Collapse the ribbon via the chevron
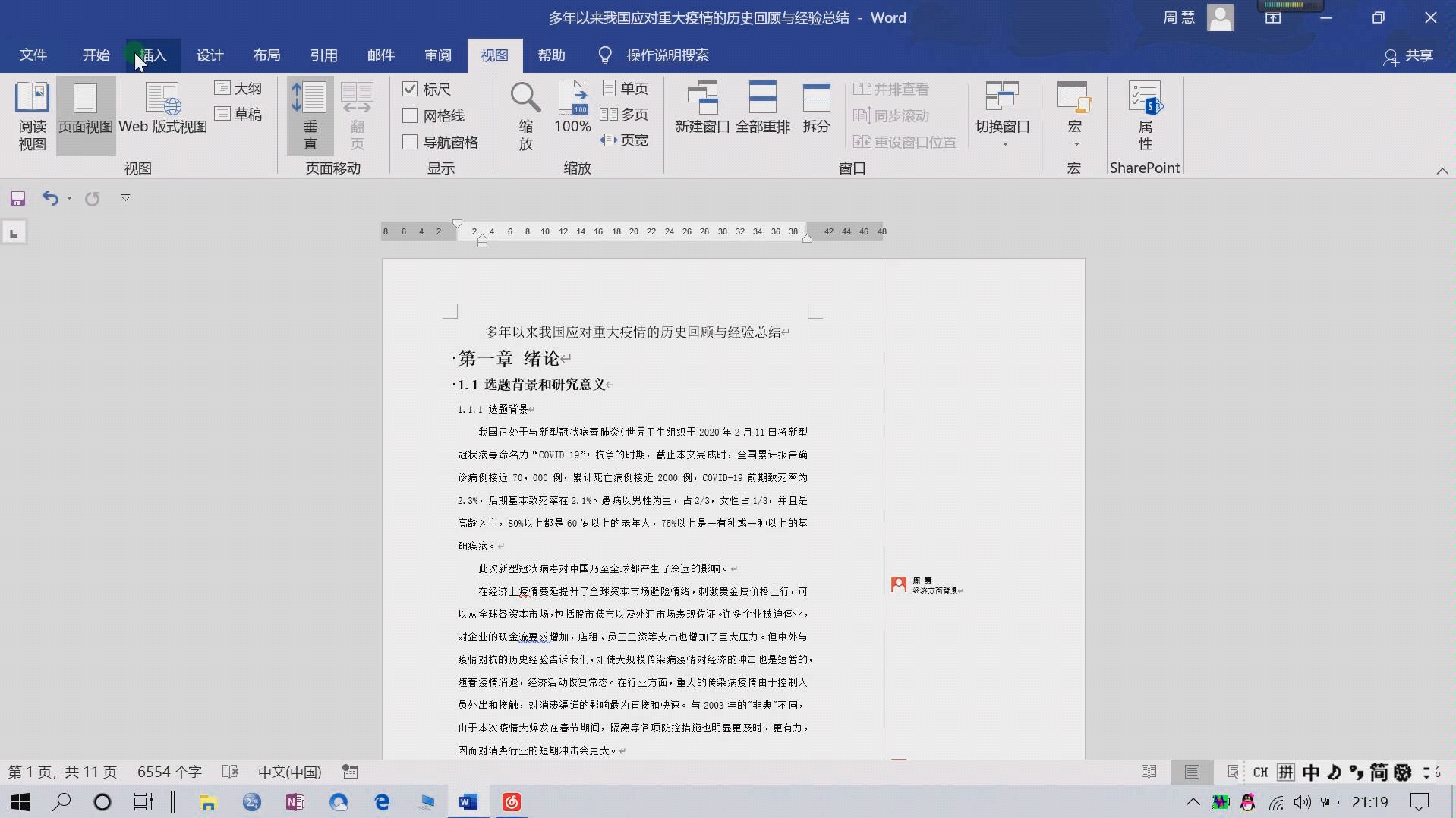The height and width of the screenshot is (818, 1456). 1442,171
